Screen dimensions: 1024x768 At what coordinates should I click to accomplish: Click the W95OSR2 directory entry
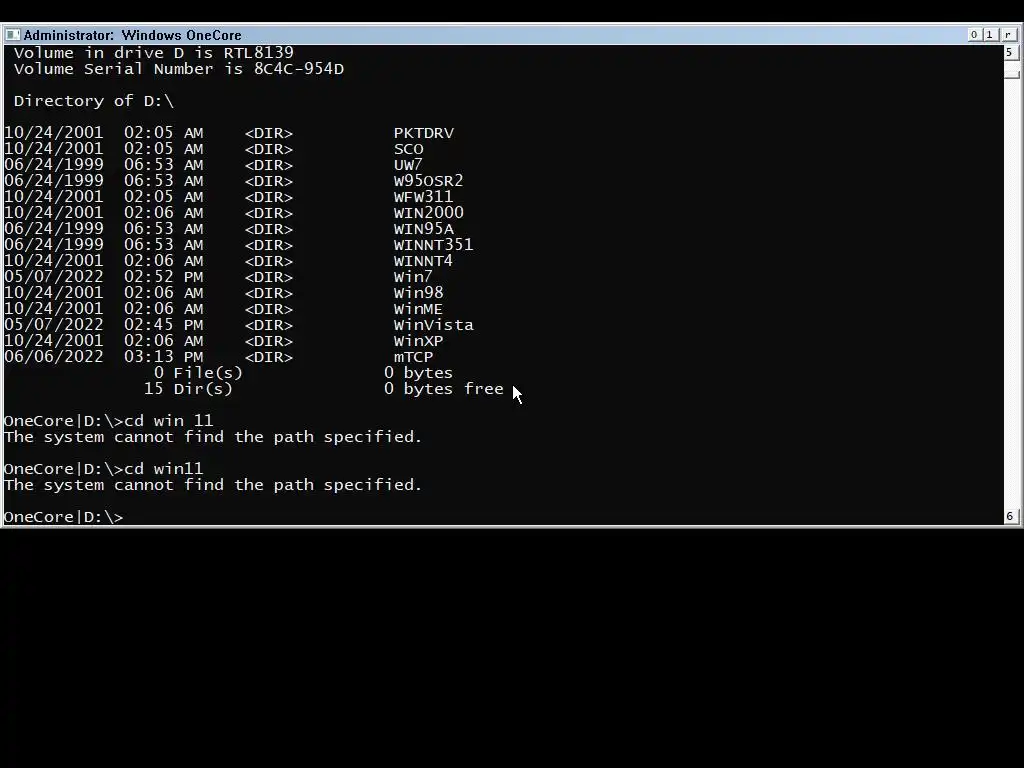coord(428,181)
